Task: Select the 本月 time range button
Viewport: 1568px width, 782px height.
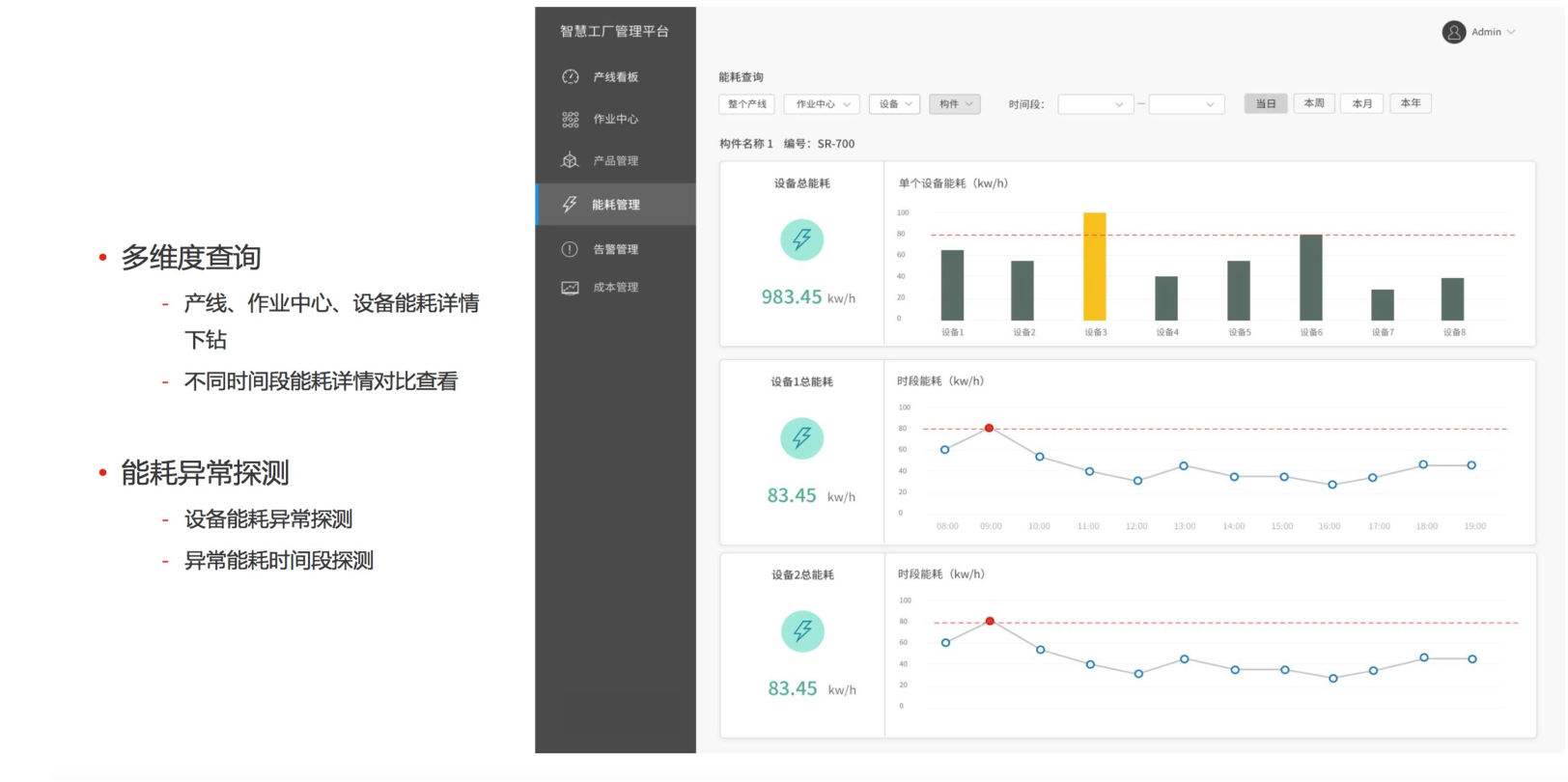Action: [1362, 103]
